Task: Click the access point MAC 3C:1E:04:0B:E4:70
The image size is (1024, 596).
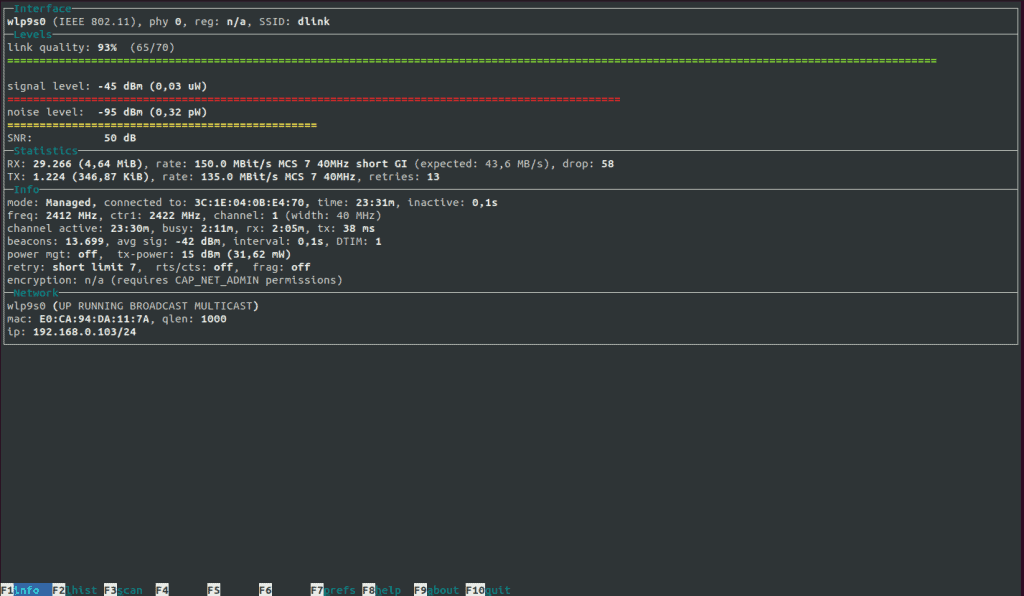Action: pyautogui.click(x=249, y=203)
